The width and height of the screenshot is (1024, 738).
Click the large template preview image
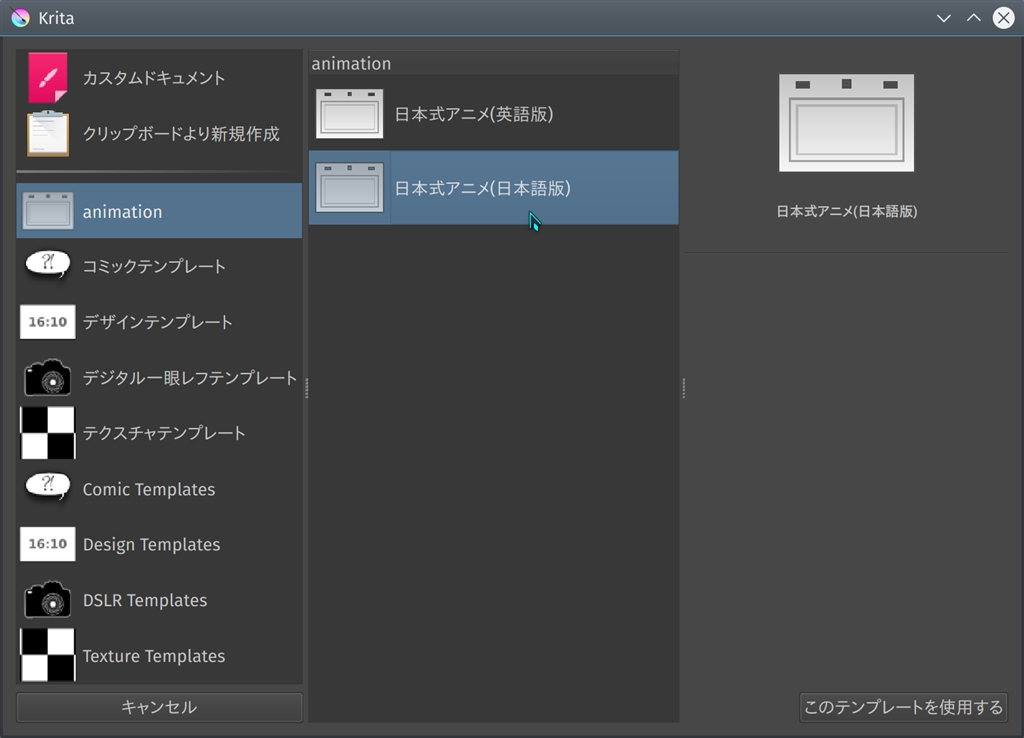[846, 123]
